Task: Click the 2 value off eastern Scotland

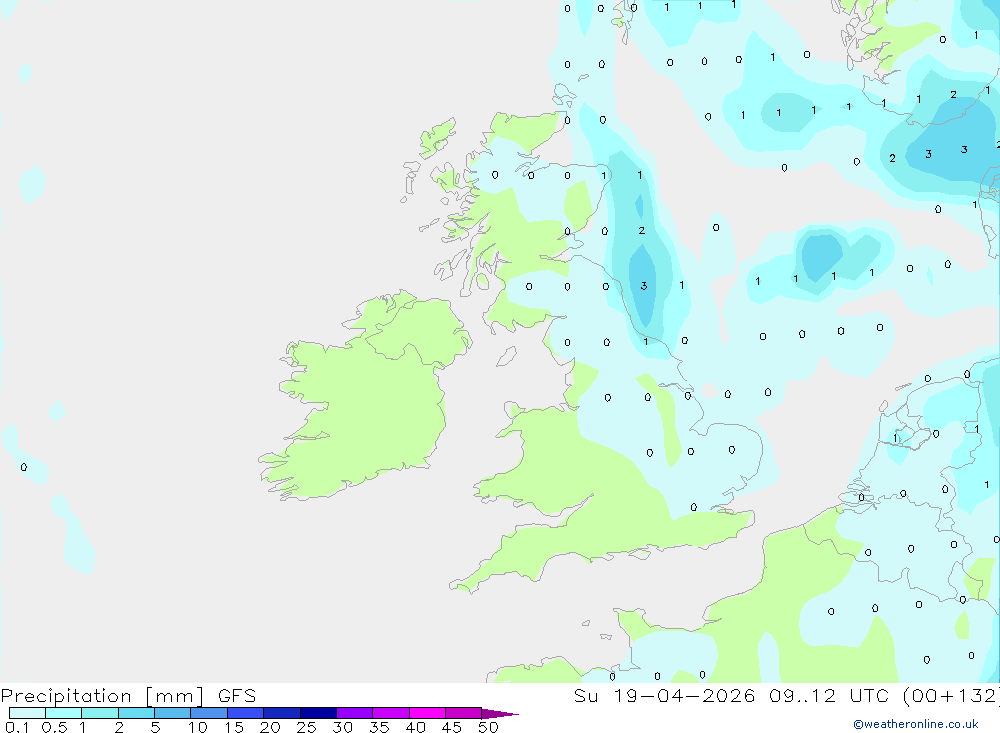Action: pos(642,230)
